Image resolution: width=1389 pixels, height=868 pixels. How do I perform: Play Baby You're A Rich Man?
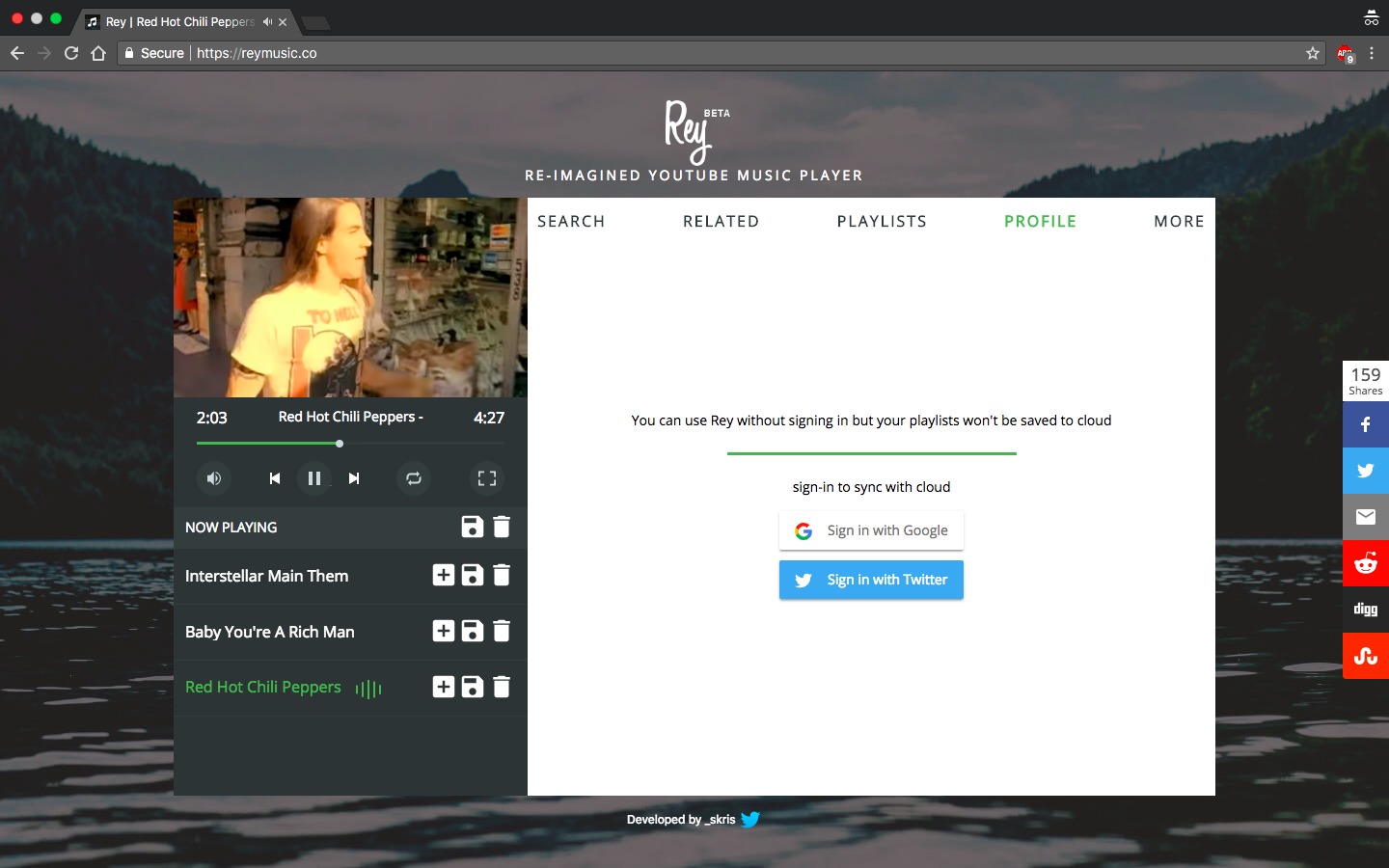coord(270,632)
